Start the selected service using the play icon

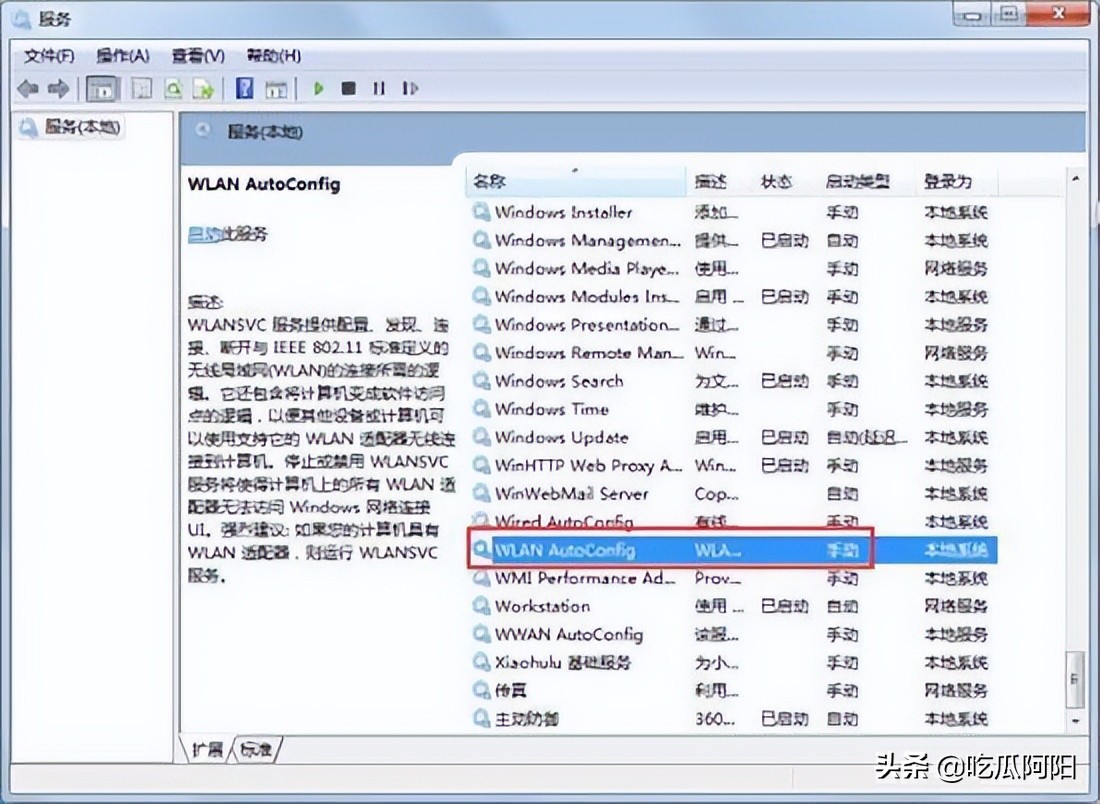point(318,88)
